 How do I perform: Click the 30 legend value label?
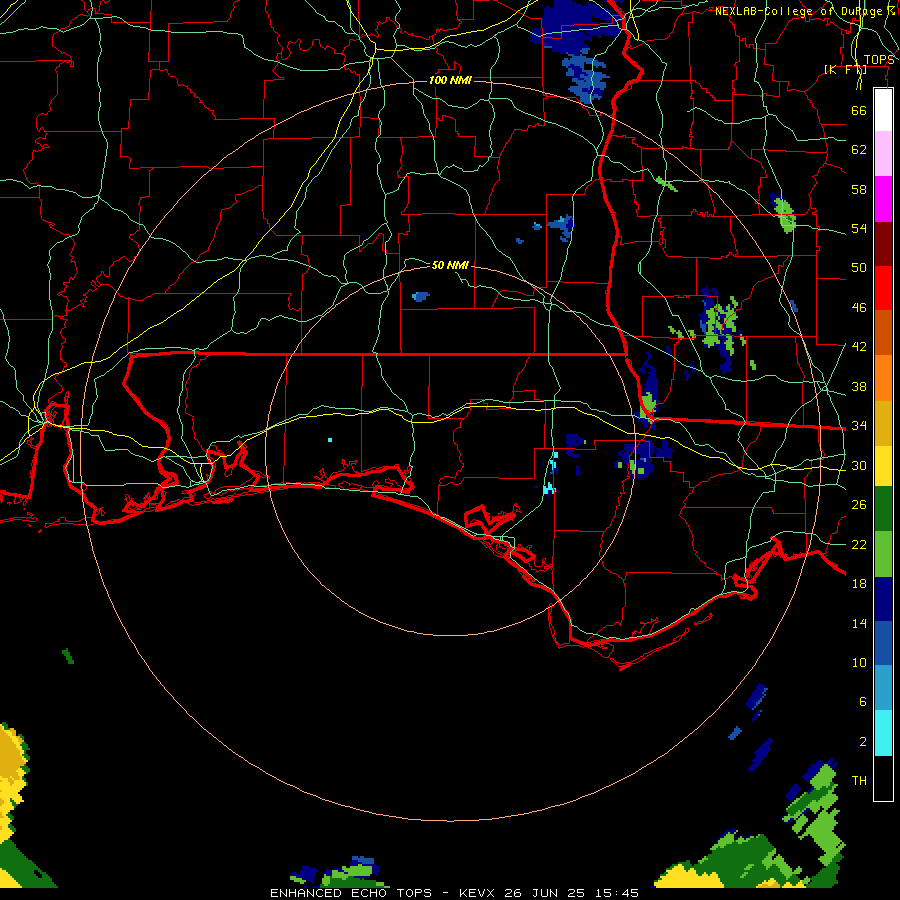pyautogui.click(x=859, y=465)
